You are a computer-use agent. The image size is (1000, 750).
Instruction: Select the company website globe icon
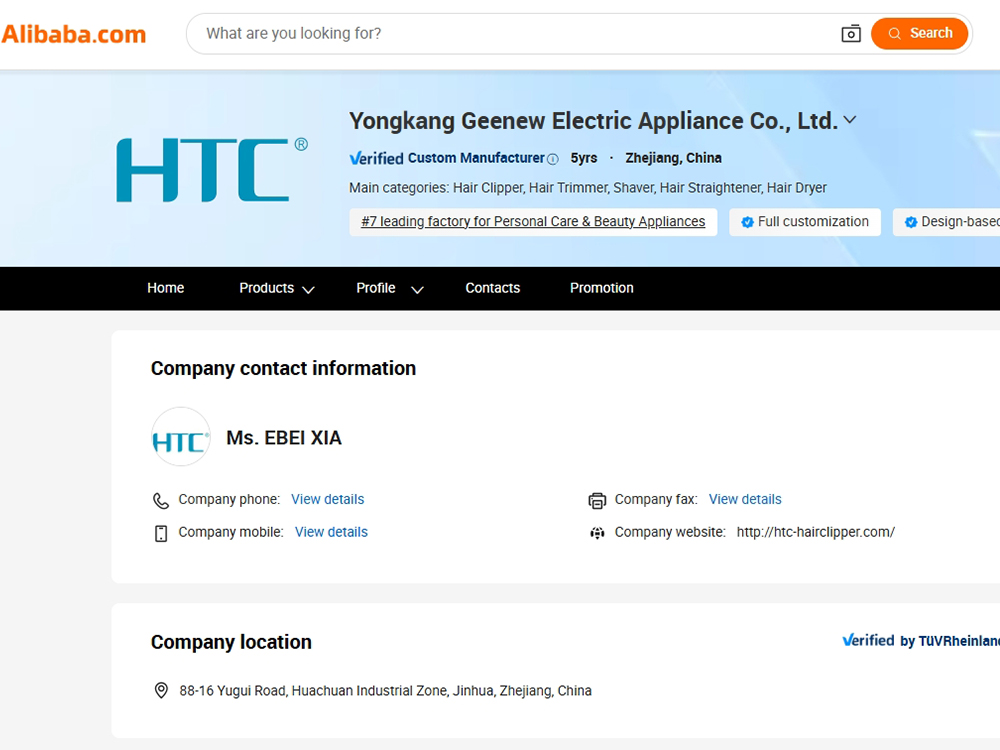(597, 532)
